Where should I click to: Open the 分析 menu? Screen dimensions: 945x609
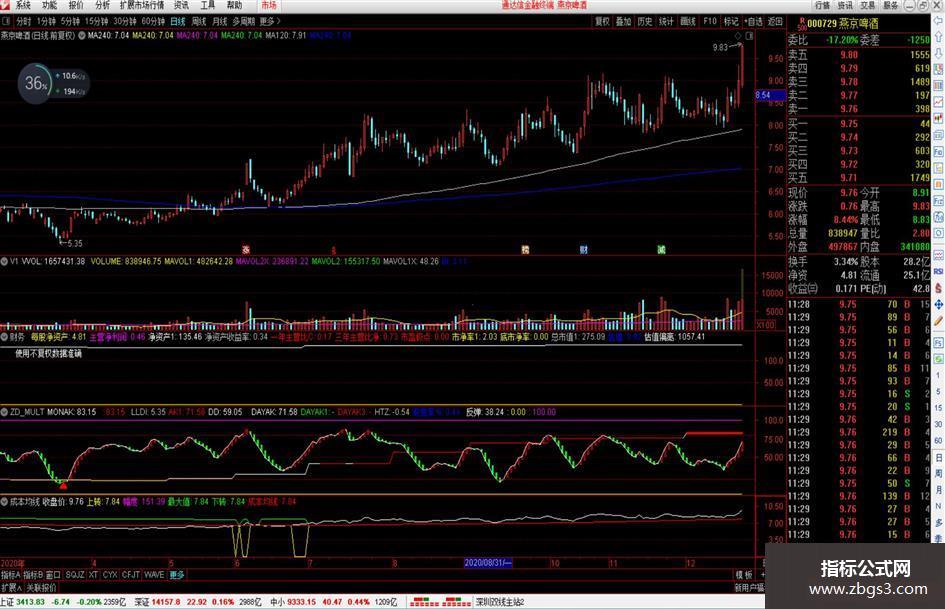click(102, 5)
